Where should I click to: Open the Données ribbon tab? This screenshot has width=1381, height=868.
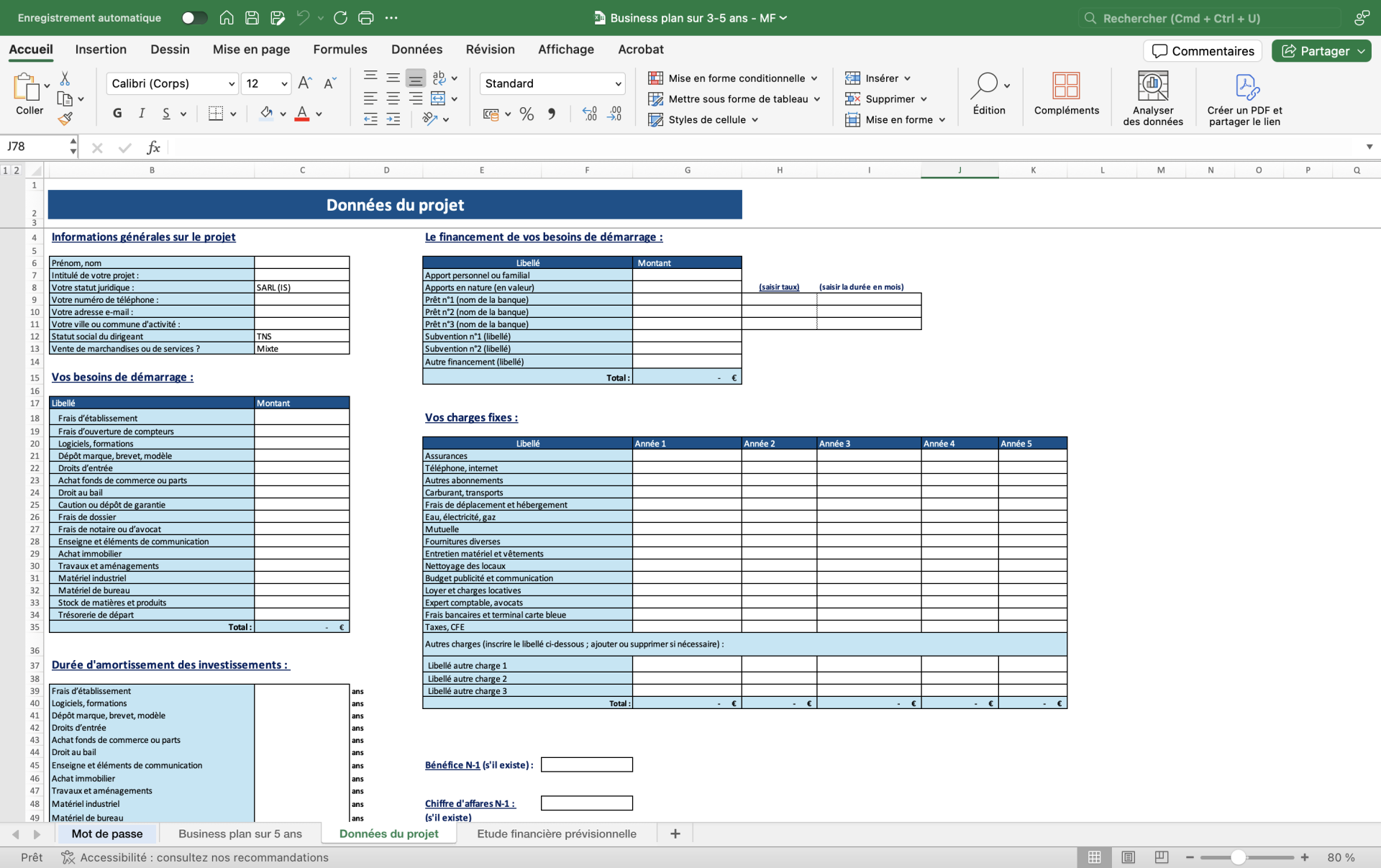417,50
